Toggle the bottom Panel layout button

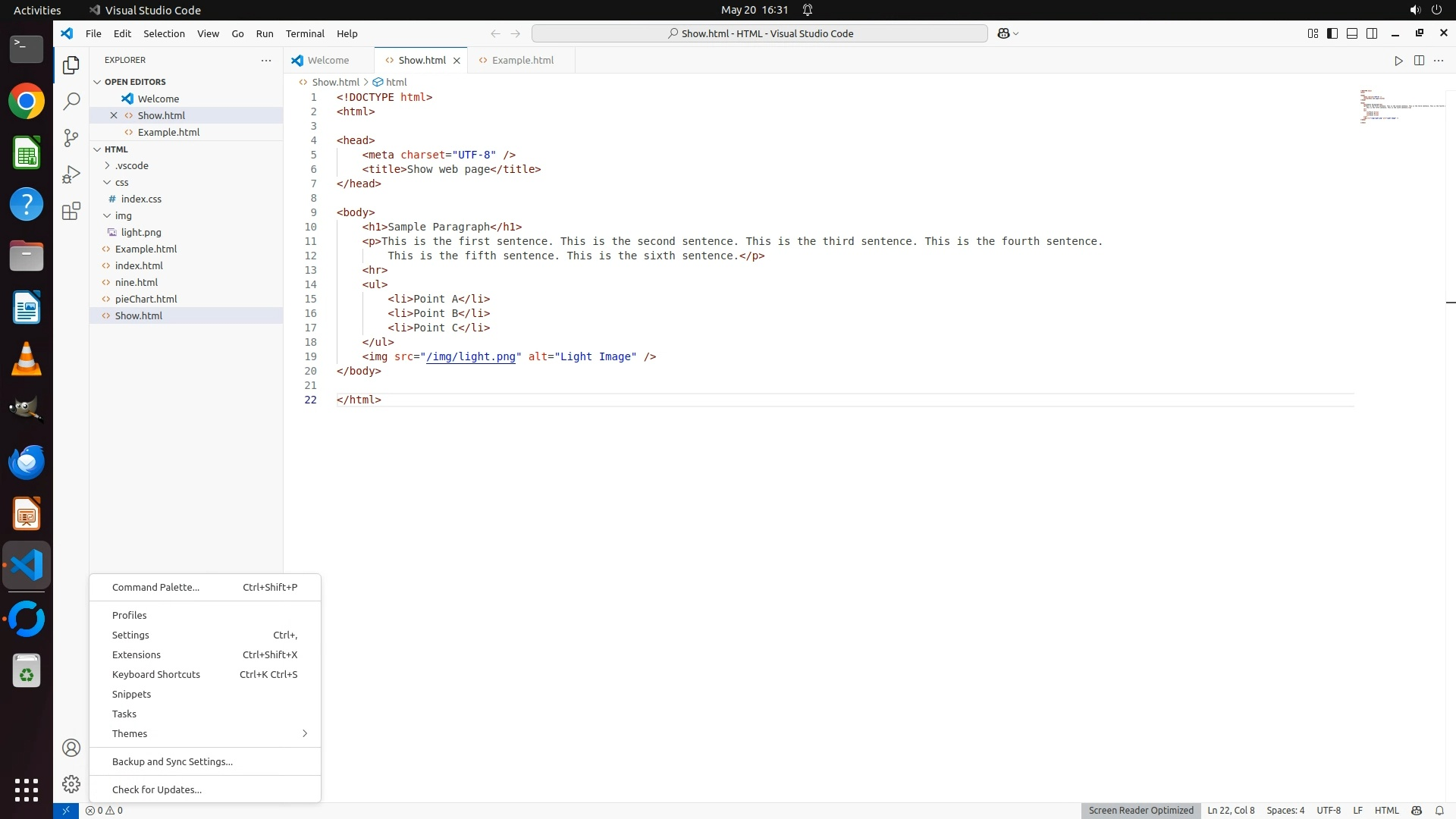coord(1352,33)
